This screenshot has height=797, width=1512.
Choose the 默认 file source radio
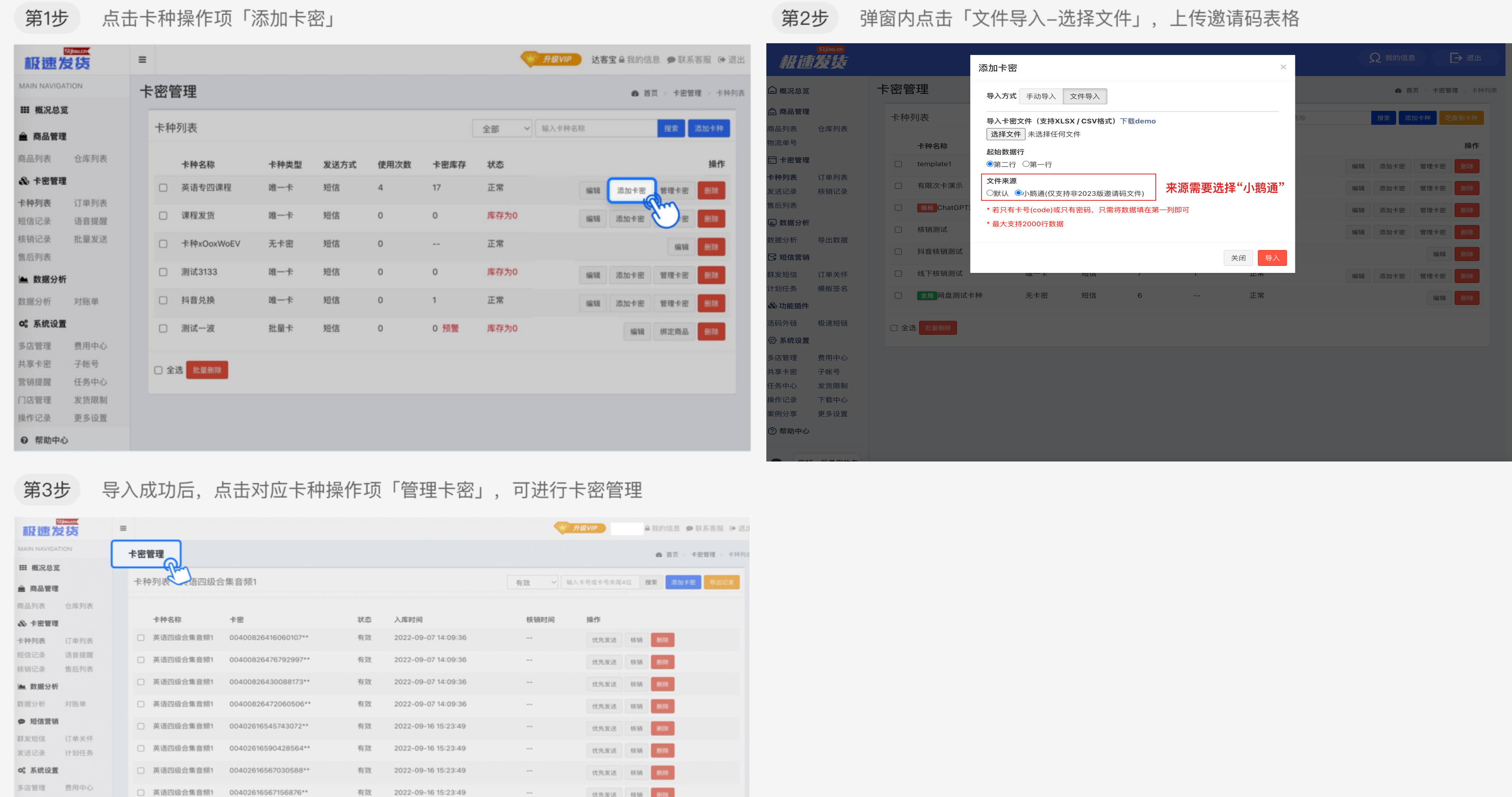[990, 193]
